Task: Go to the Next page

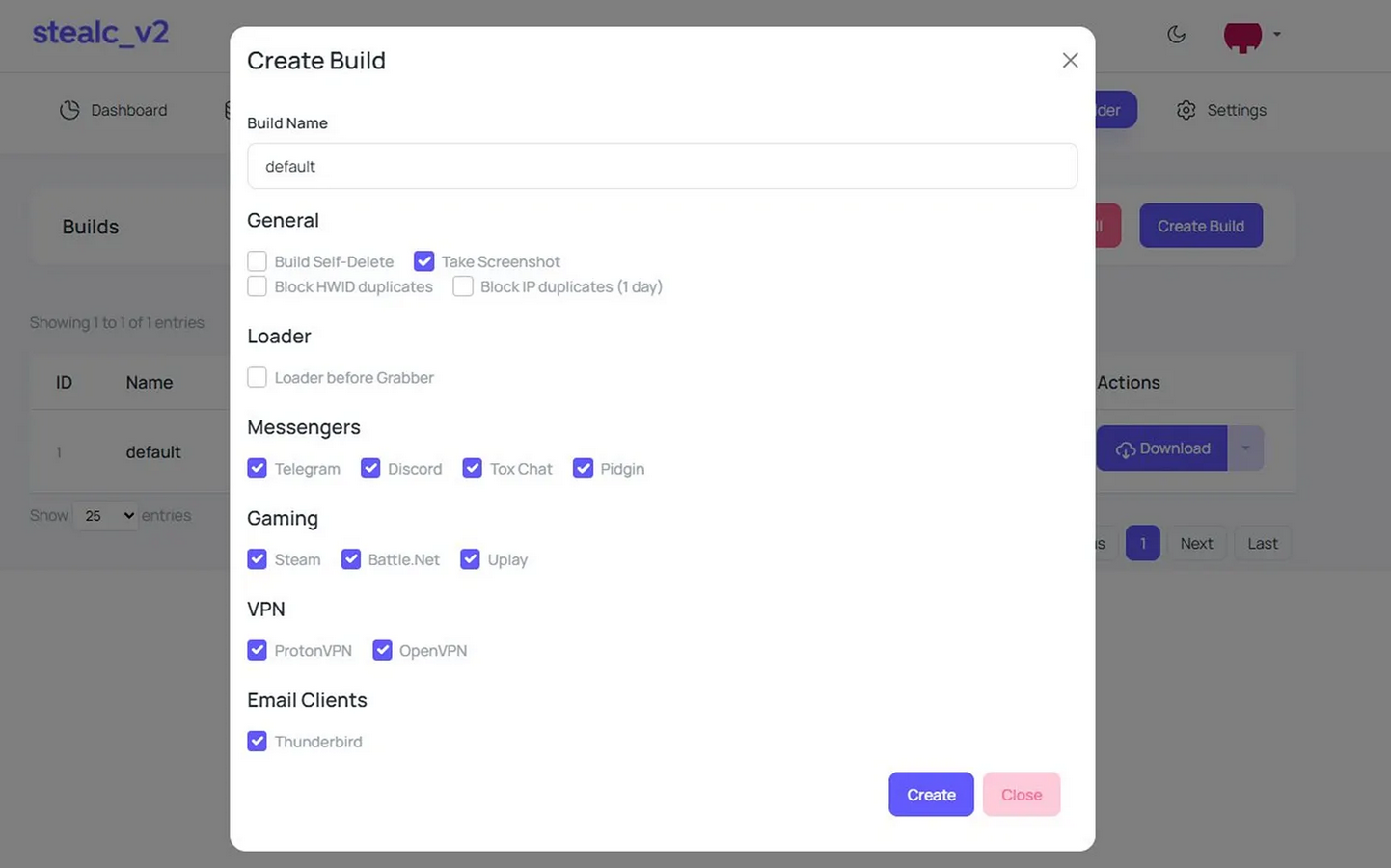Action: tap(1196, 544)
